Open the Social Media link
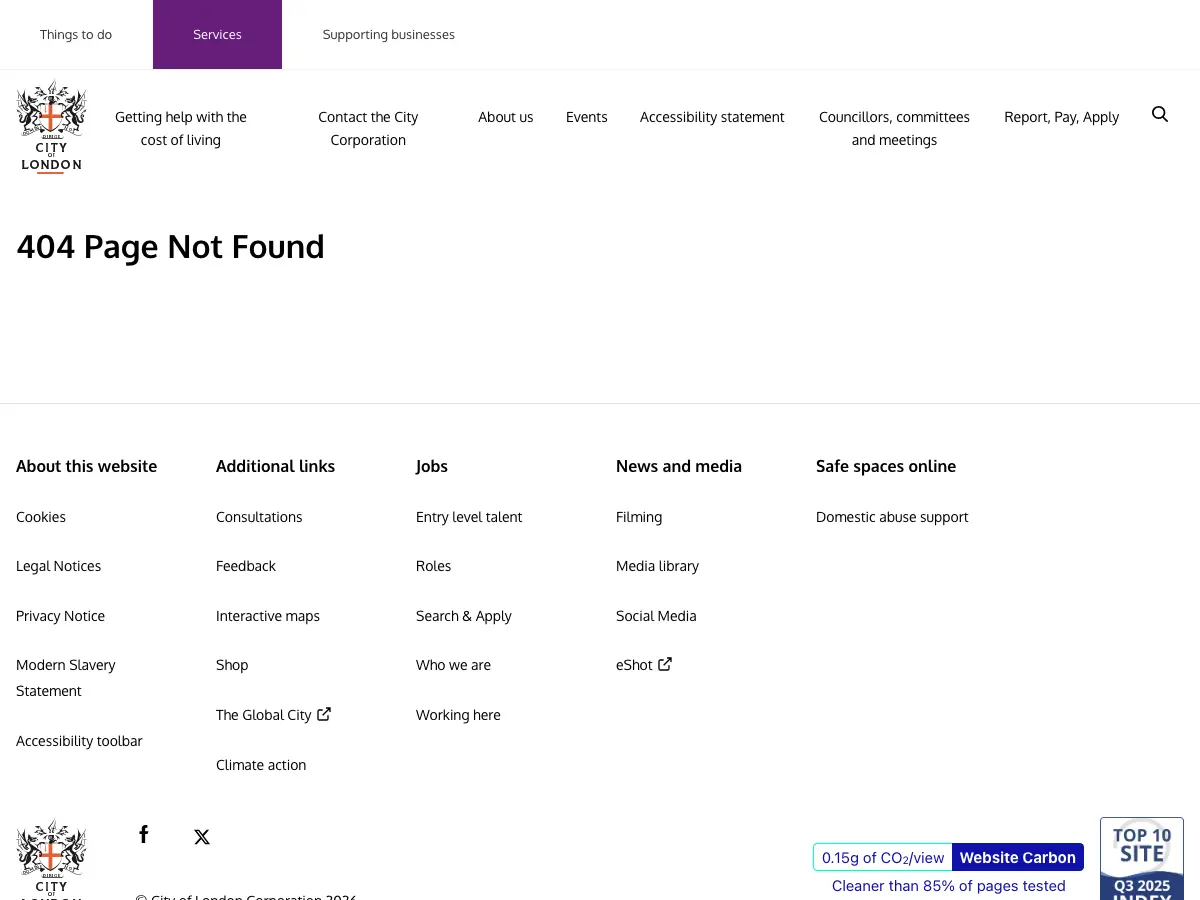This screenshot has width=1200, height=900. coord(656,616)
